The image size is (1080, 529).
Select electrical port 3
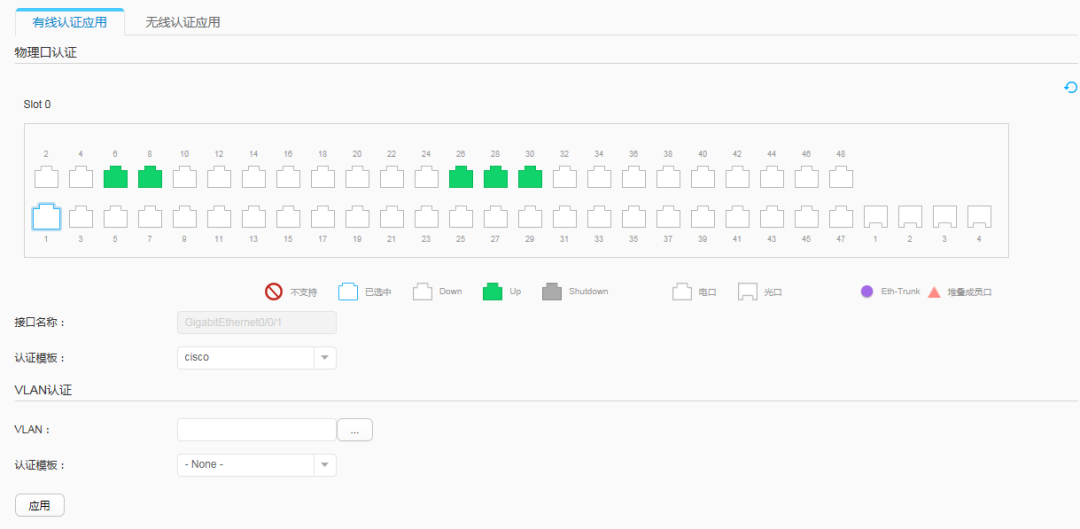pos(81,217)
